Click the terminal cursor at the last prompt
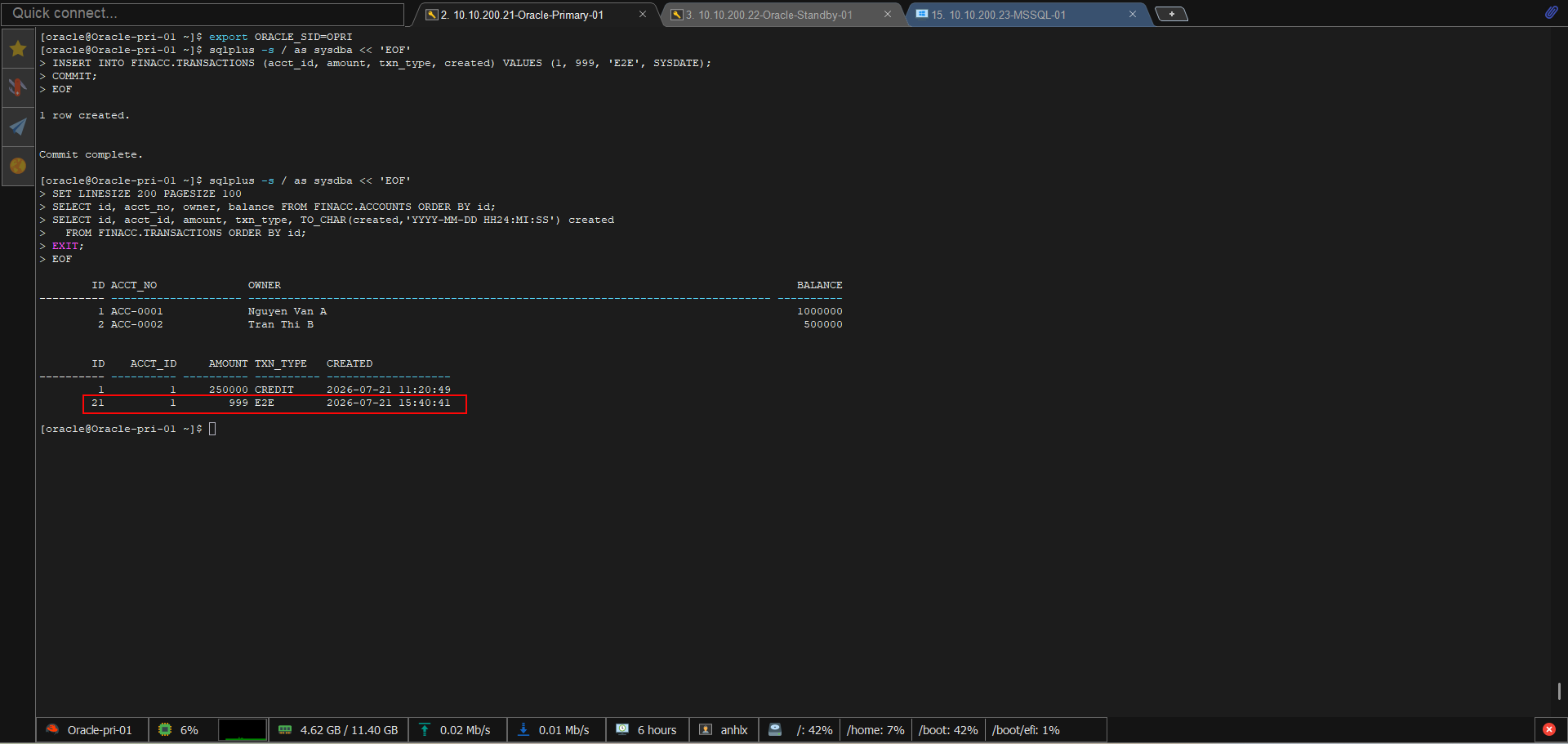Viewport: 1568px width, 744px height. coord(212,429)
